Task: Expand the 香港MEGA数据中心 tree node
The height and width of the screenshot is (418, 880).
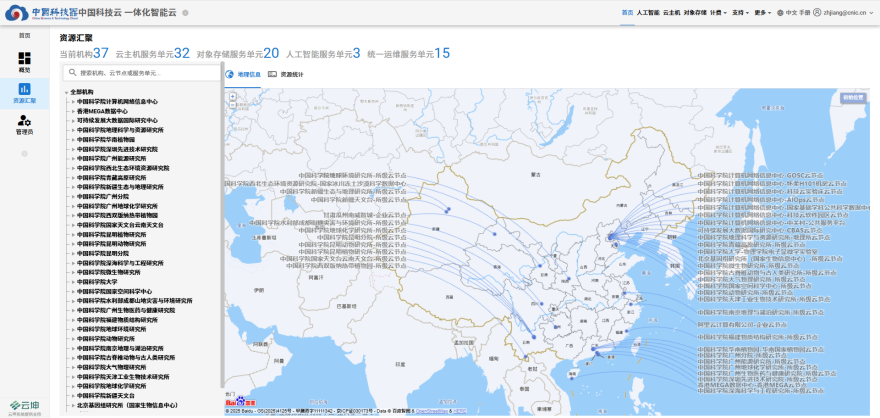Action: tap(72, 110)
